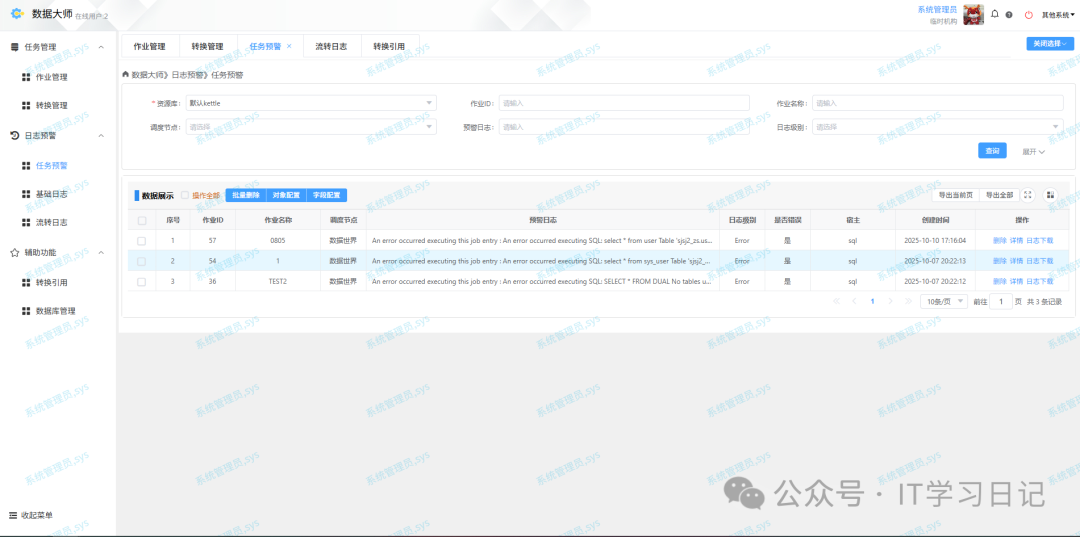Image resolution: width=1080 pixels, height=537 pixels.
Task: Switch to the 作业管理 tab
Action: tap(149, 46)
